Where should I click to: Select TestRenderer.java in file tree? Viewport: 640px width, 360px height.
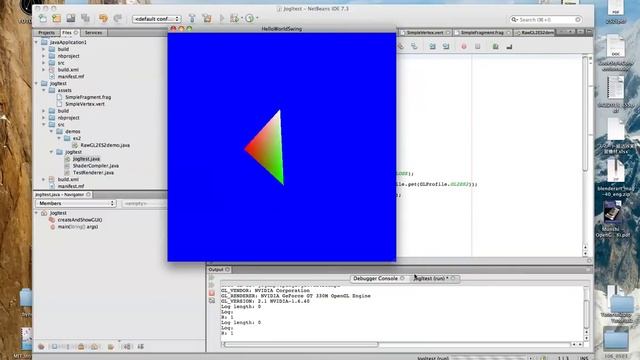[x=93, y=173]
